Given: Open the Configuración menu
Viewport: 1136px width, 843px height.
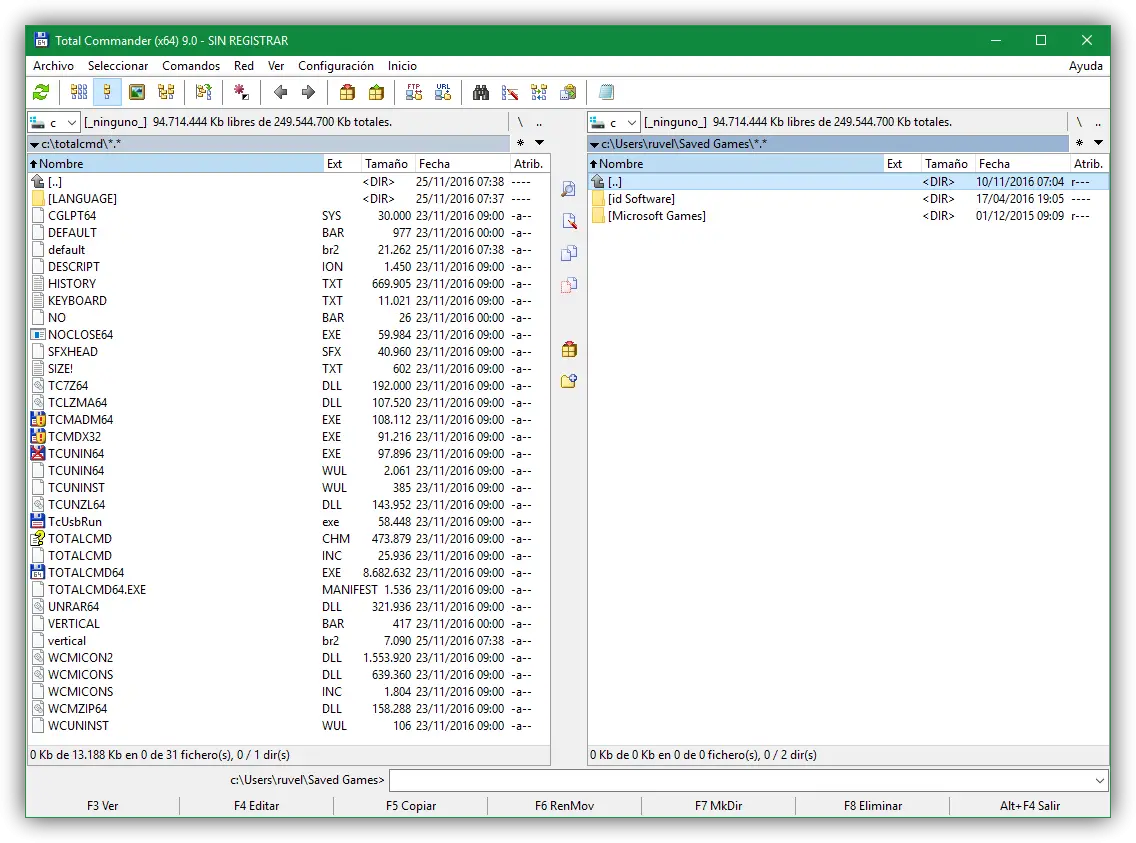Looking at the screenshot, I should click(x=336, y=66).
